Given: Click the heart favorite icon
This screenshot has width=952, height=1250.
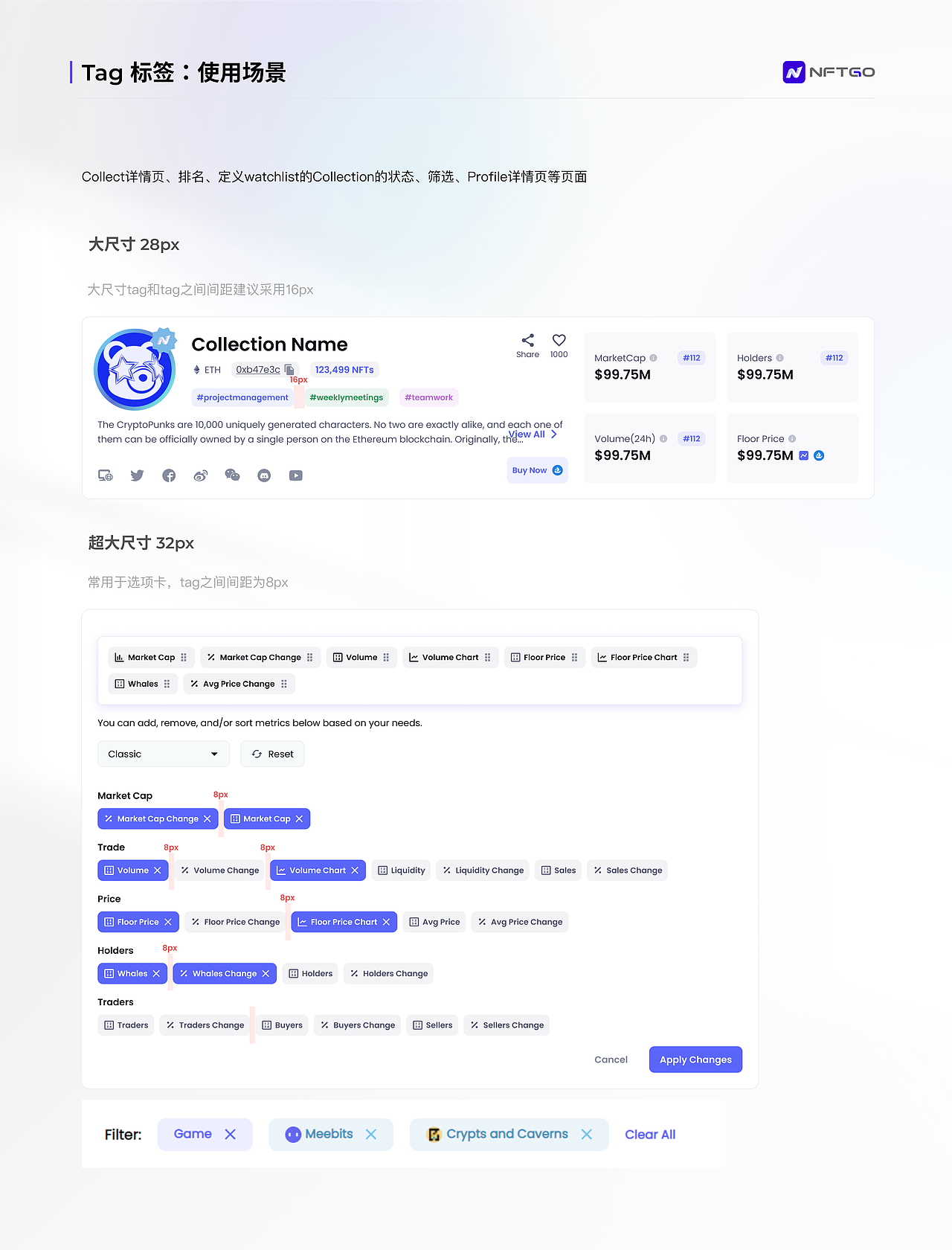Looking at the screenshot, I should click(x=559, y=340).
